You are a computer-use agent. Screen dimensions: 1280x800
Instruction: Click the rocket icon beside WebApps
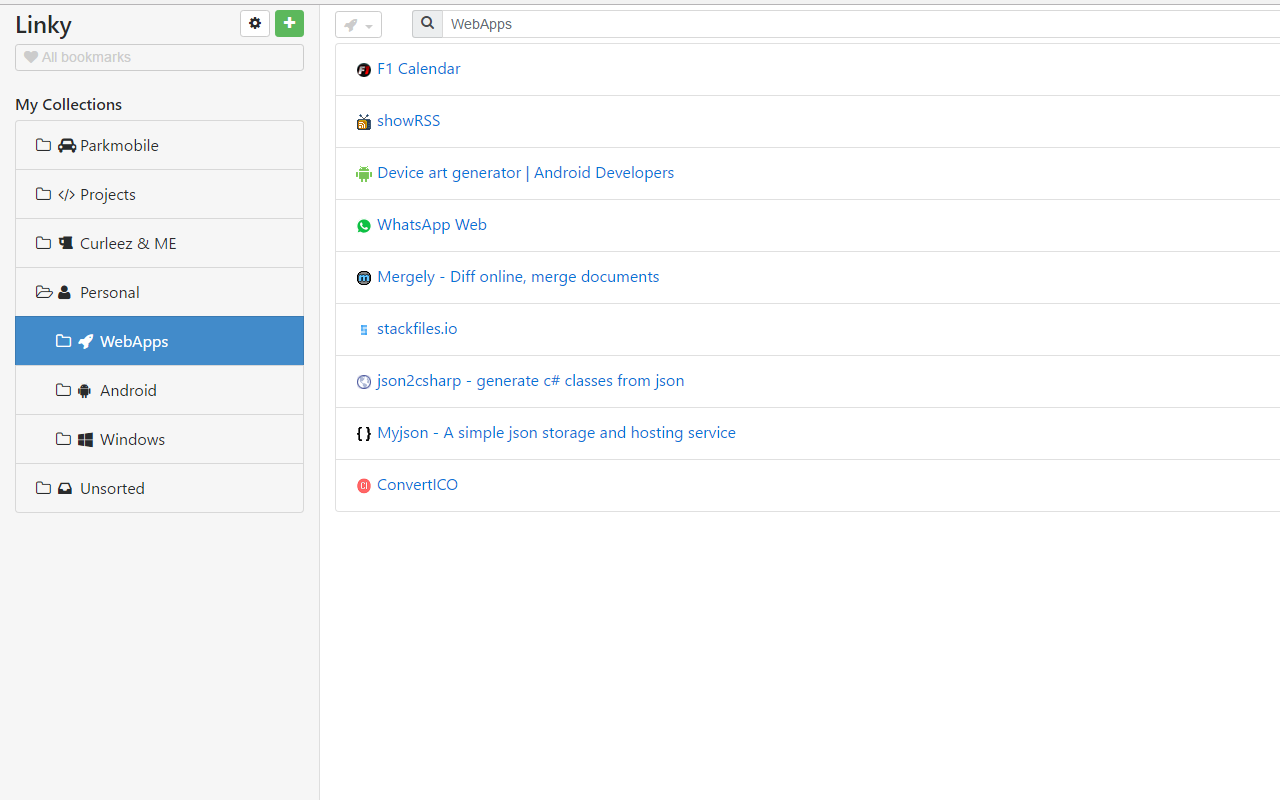point(86,341)
